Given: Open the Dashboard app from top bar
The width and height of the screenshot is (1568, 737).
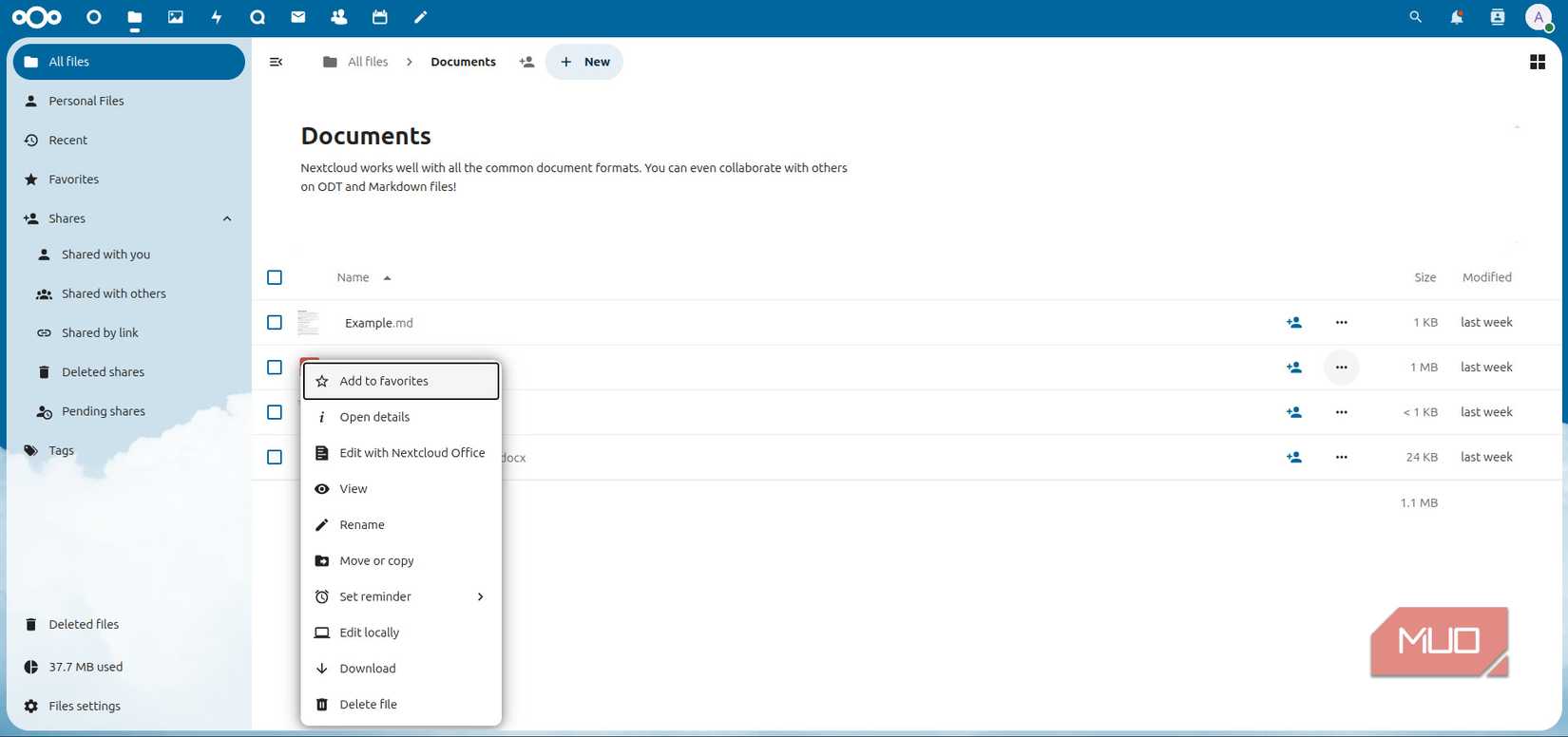Looking at the screenshot, I should point(93,17).
